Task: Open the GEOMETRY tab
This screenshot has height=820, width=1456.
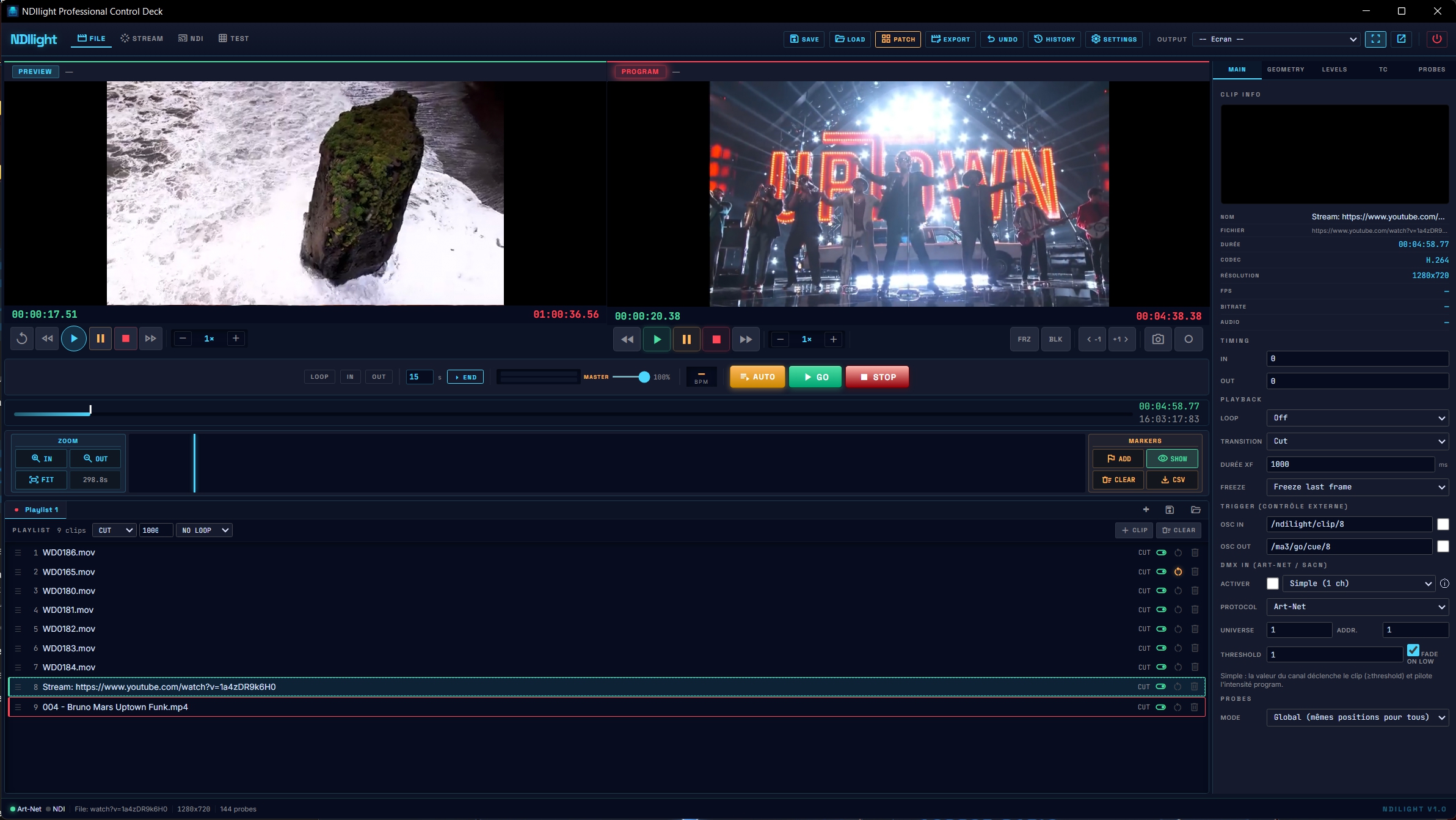Action: coord(1286,70)
